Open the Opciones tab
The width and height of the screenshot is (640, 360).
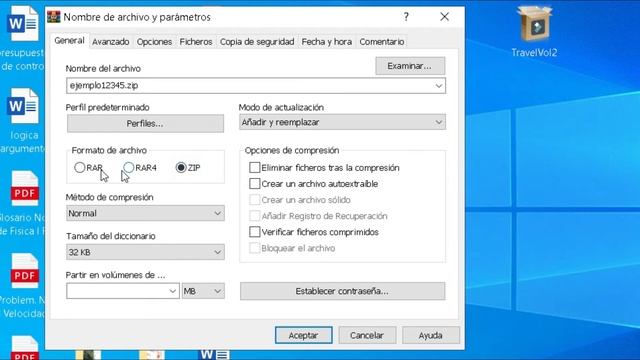coord(154,42)
